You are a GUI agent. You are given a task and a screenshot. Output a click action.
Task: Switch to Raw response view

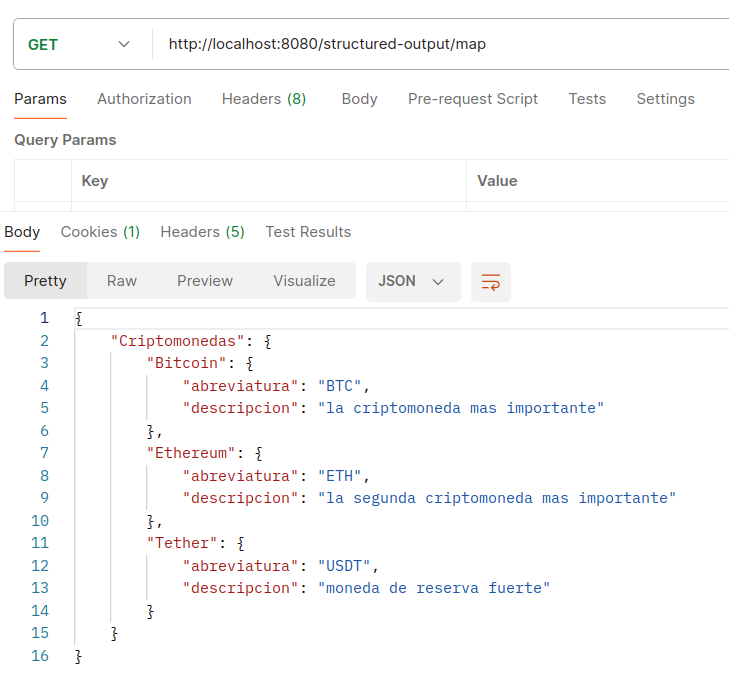pyautogui.click(x=122, y=281)
